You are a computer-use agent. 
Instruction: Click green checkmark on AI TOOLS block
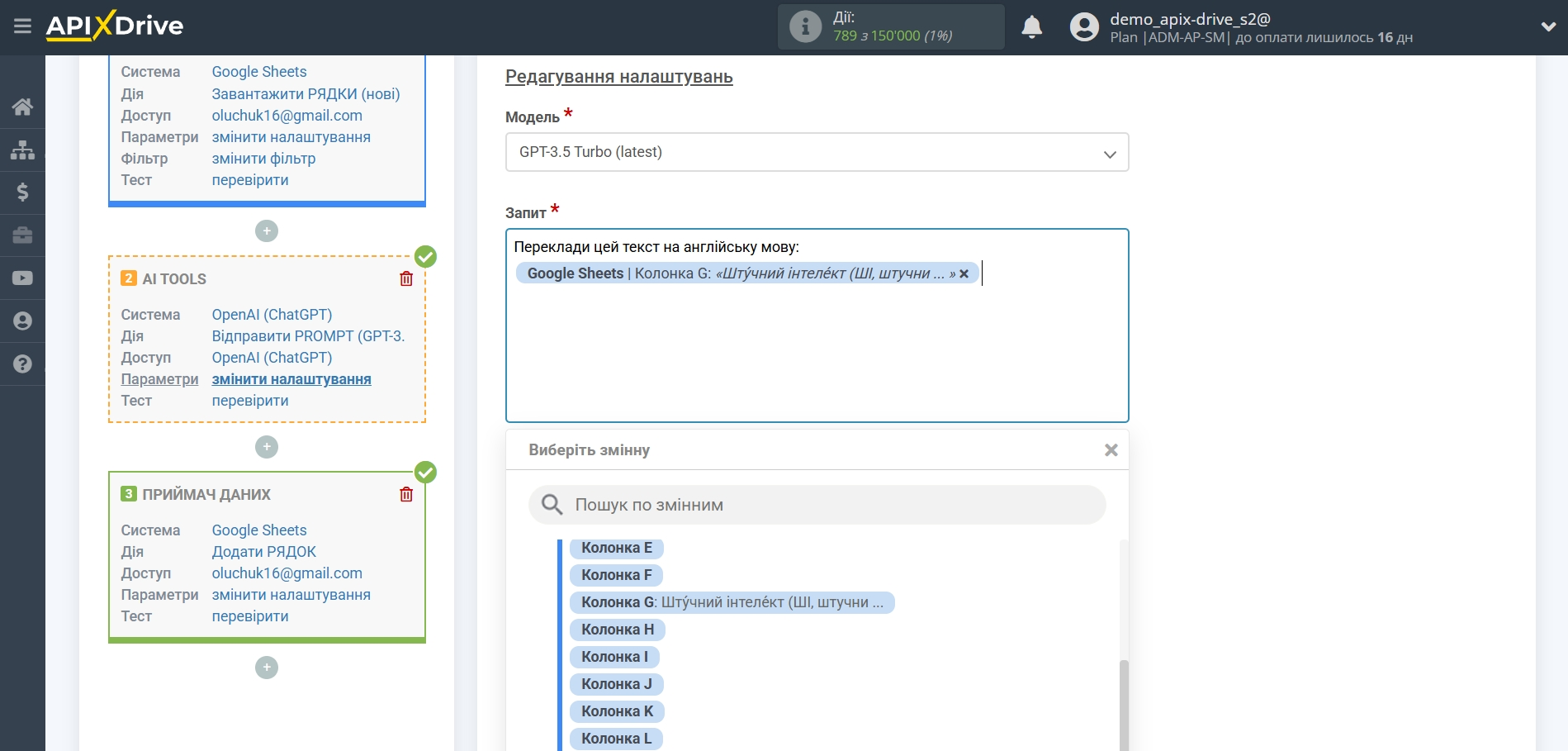pyautogui.click(x=425, y=257)
